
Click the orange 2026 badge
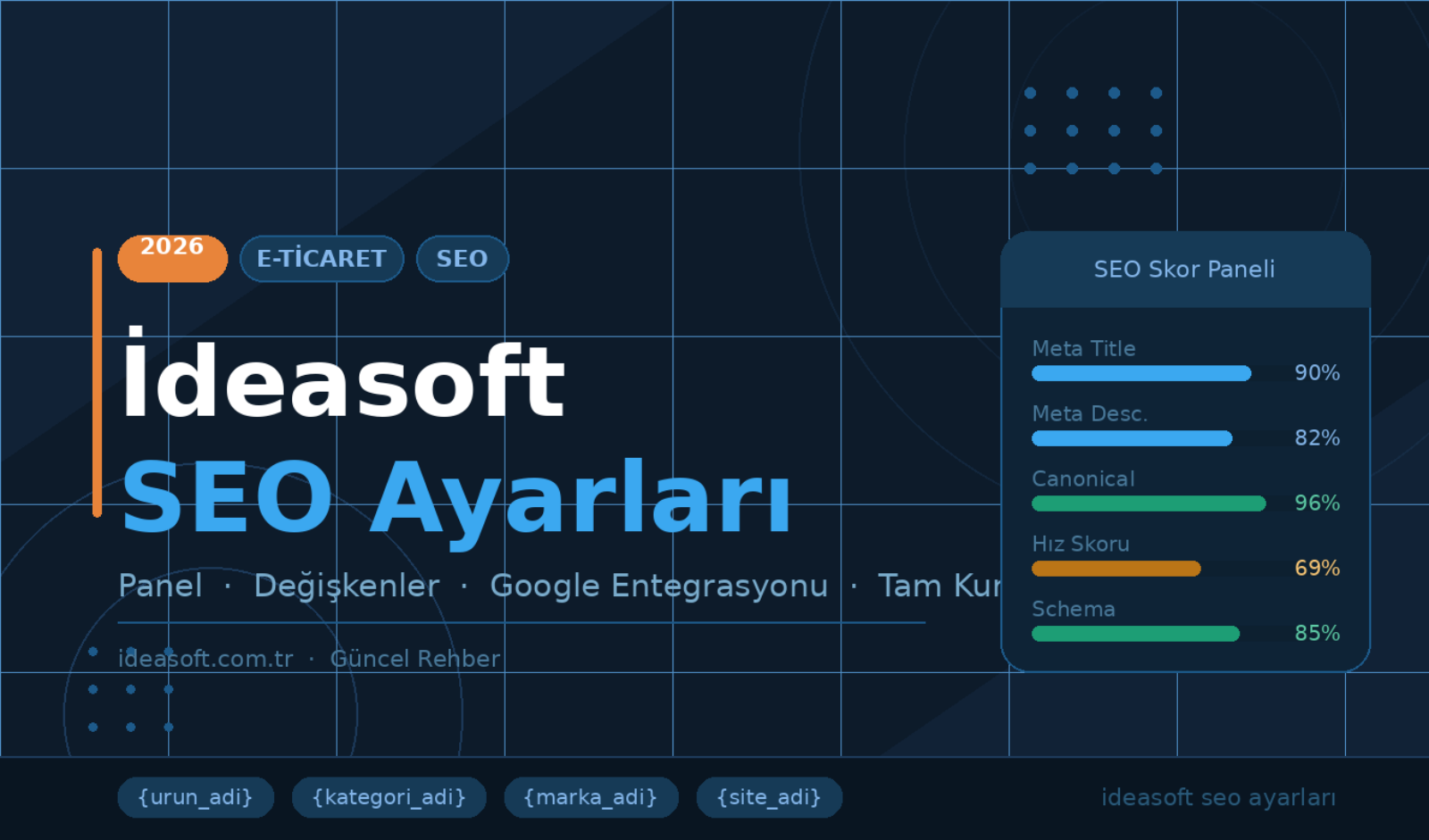pyautogui.click(x=172, y=258)
